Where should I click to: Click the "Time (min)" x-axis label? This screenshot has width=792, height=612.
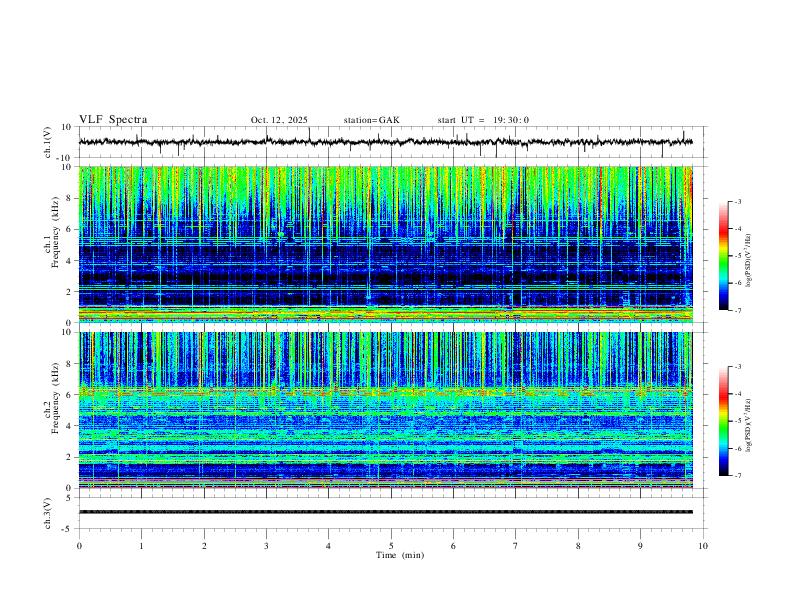click(x=400, y=555)
